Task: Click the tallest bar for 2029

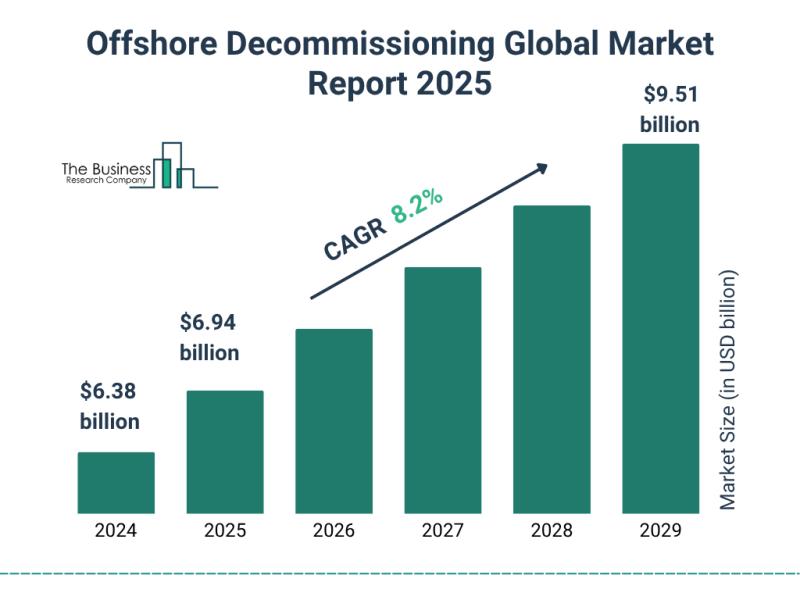Action: (x=660, y=328)
